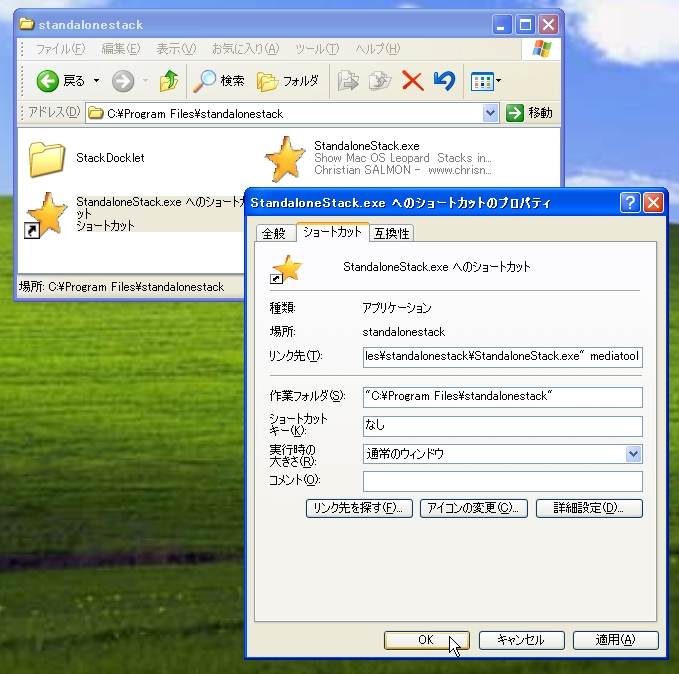Open the ツール(T) menu

point(317,49)
